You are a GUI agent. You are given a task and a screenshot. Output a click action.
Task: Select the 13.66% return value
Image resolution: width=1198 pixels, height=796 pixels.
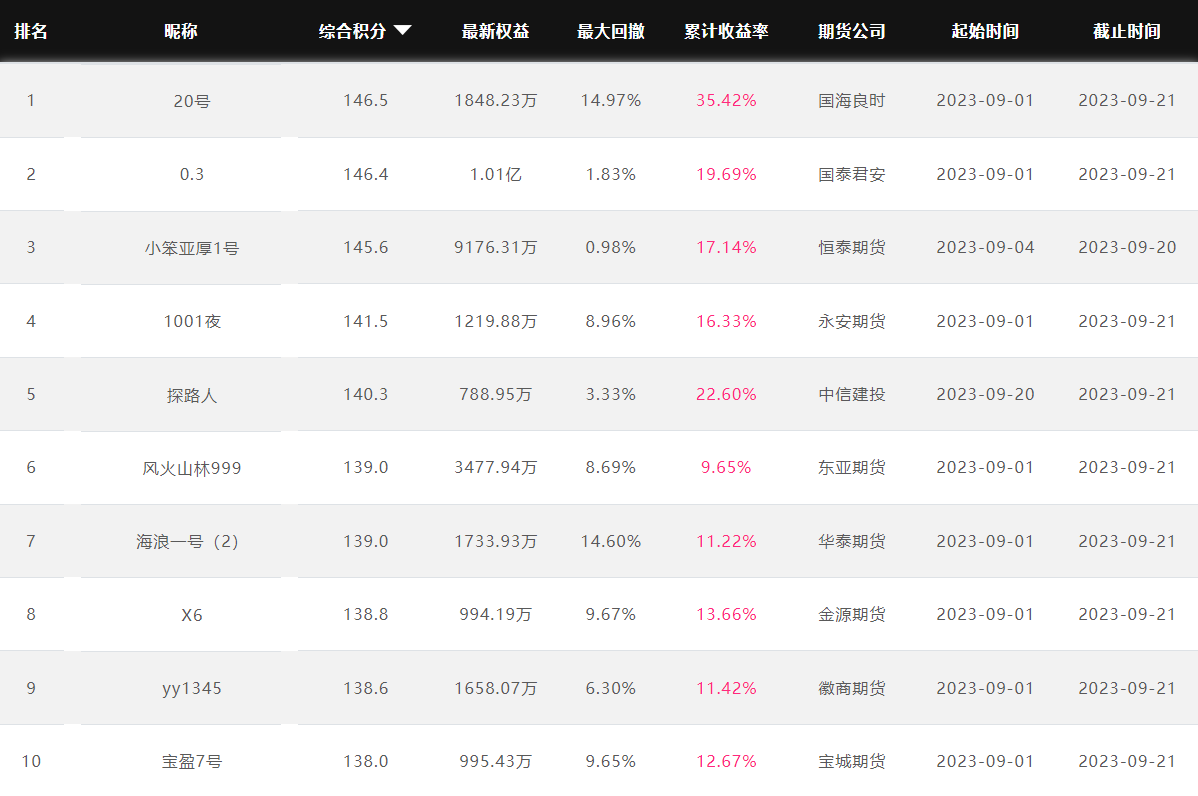coord(726,614)
